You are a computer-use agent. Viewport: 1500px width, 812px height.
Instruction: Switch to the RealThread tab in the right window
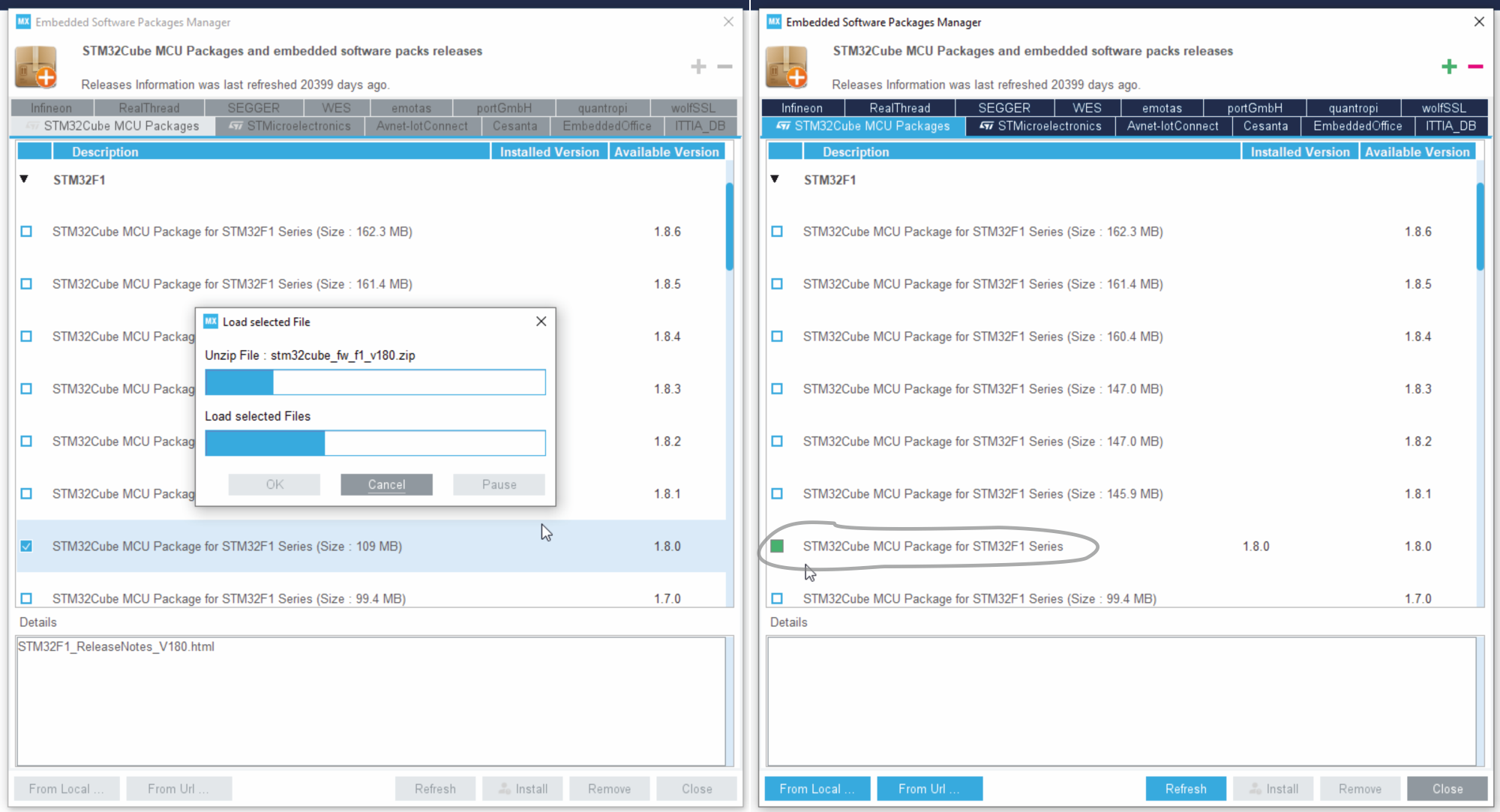[x=900, y=108]
